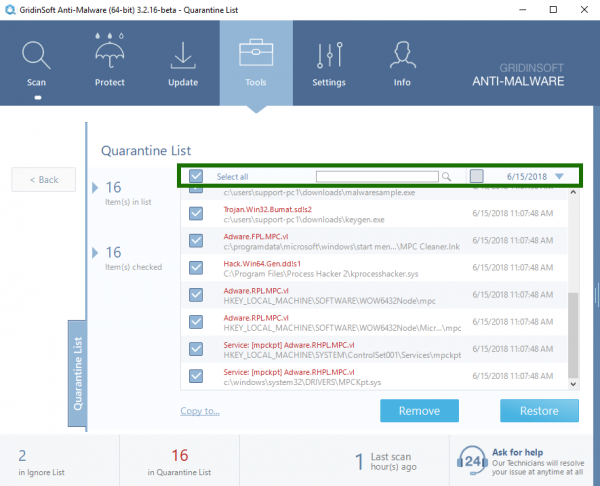Open the Info person icon
Screen dimensions: 600x486
tap(403, 55)
